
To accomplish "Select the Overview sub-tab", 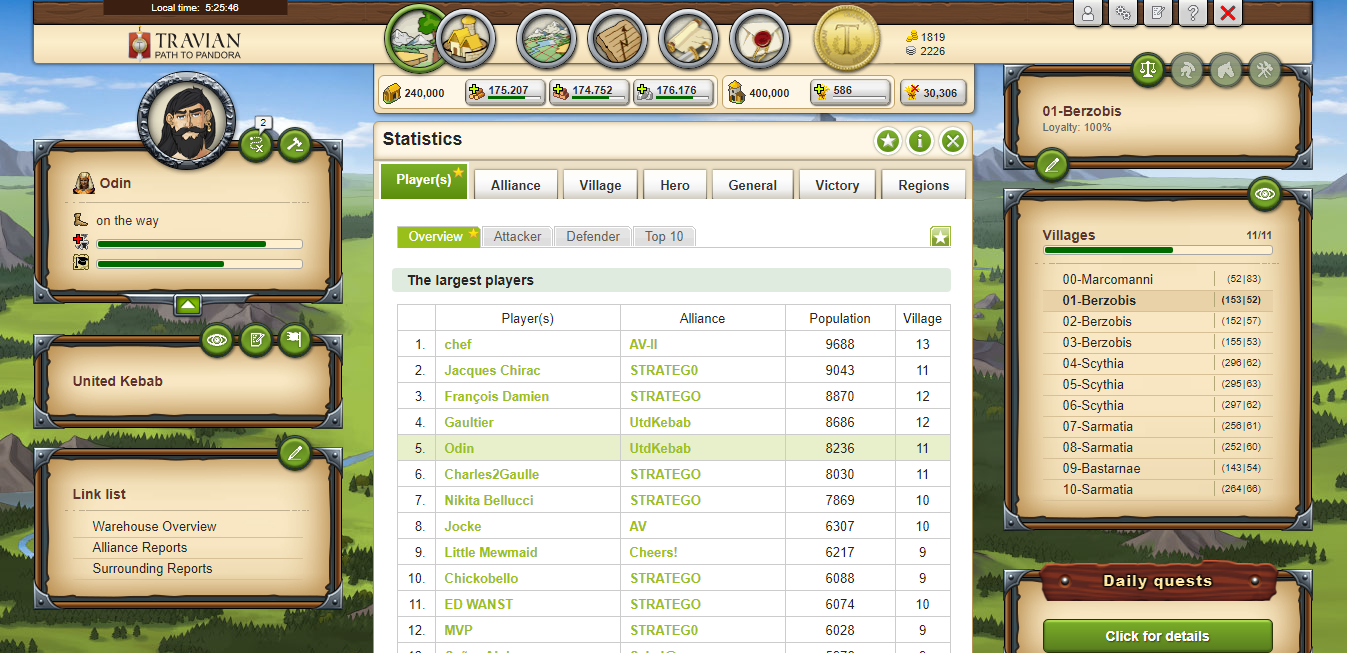I will click(x=438, y=237).
